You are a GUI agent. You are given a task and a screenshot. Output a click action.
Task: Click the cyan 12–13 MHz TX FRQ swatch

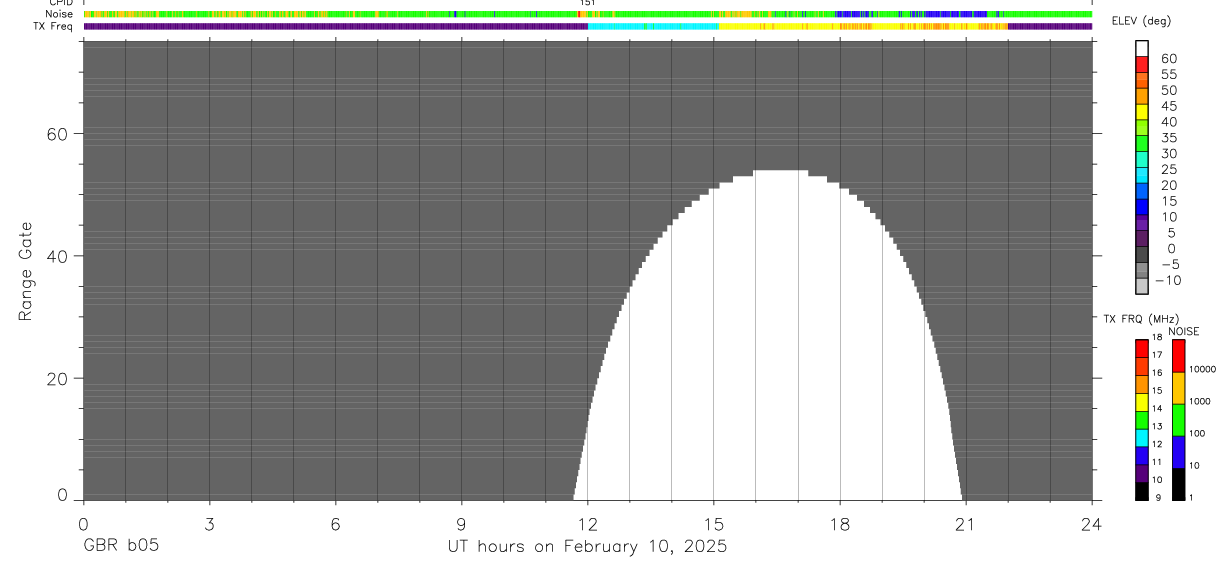[x=1141, y=438]
